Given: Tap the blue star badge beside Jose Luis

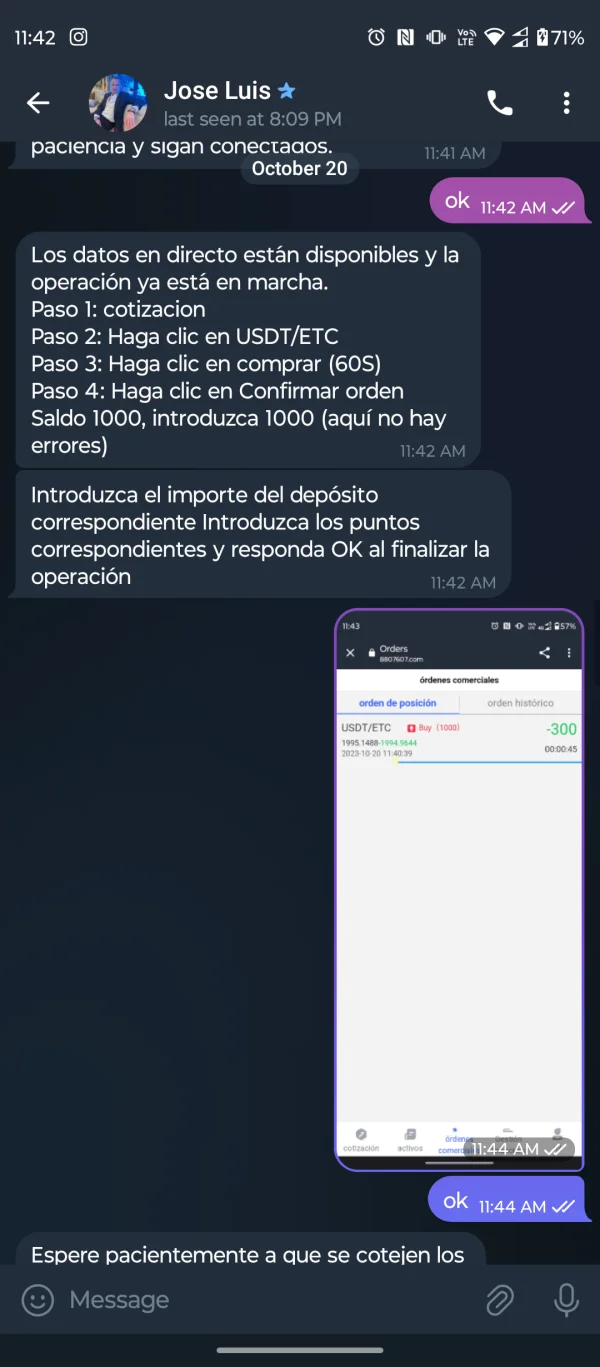Looking at the screenshot, I should coord(287,91).
